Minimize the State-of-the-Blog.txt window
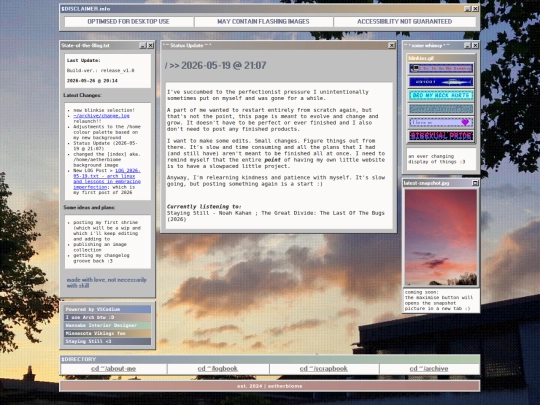The height and width of the screenshot is (405, 540). point(143,45)
